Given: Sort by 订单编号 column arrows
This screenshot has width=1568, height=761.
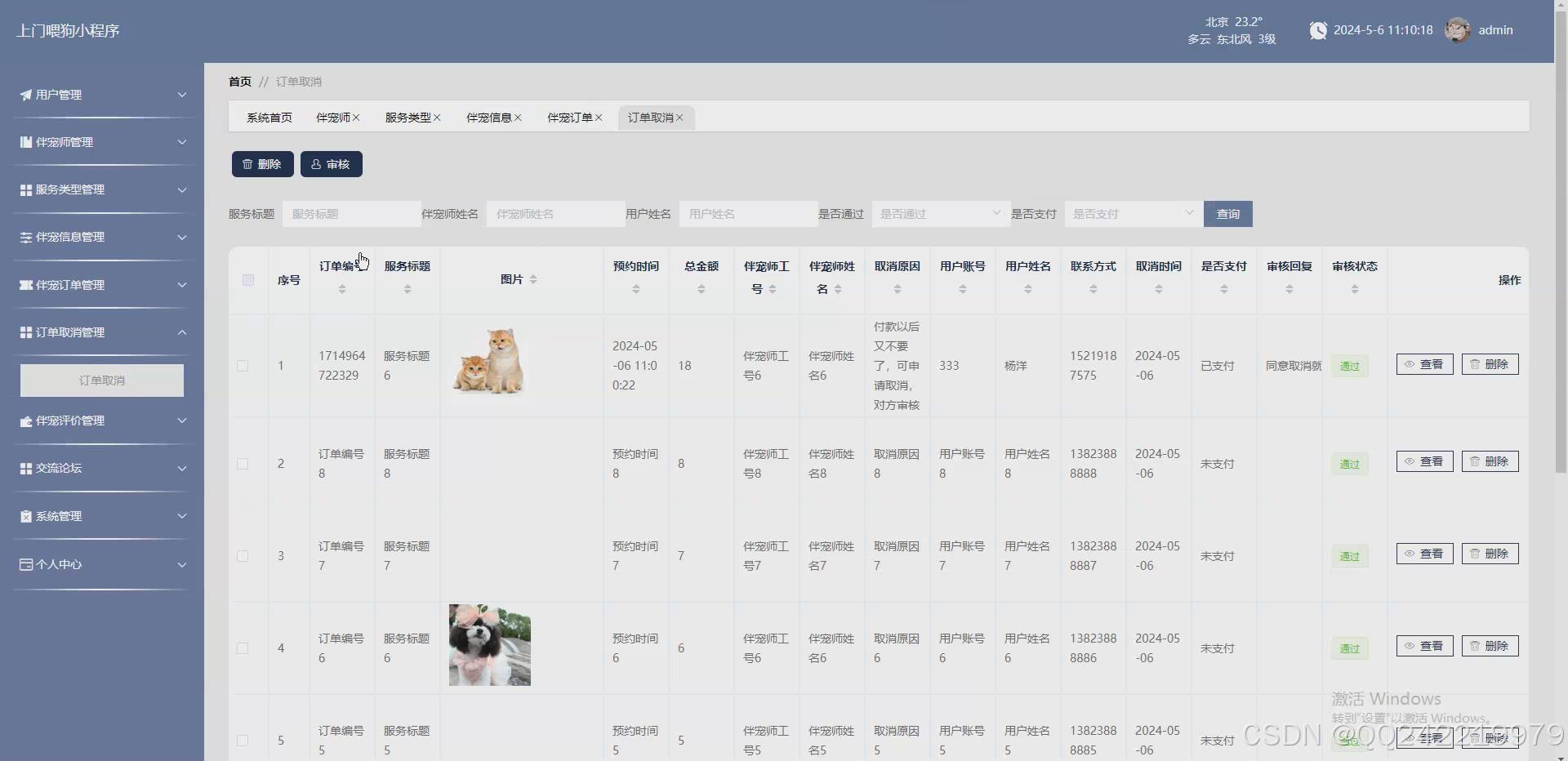Looking at the screenshot, I should coord(342,289).
